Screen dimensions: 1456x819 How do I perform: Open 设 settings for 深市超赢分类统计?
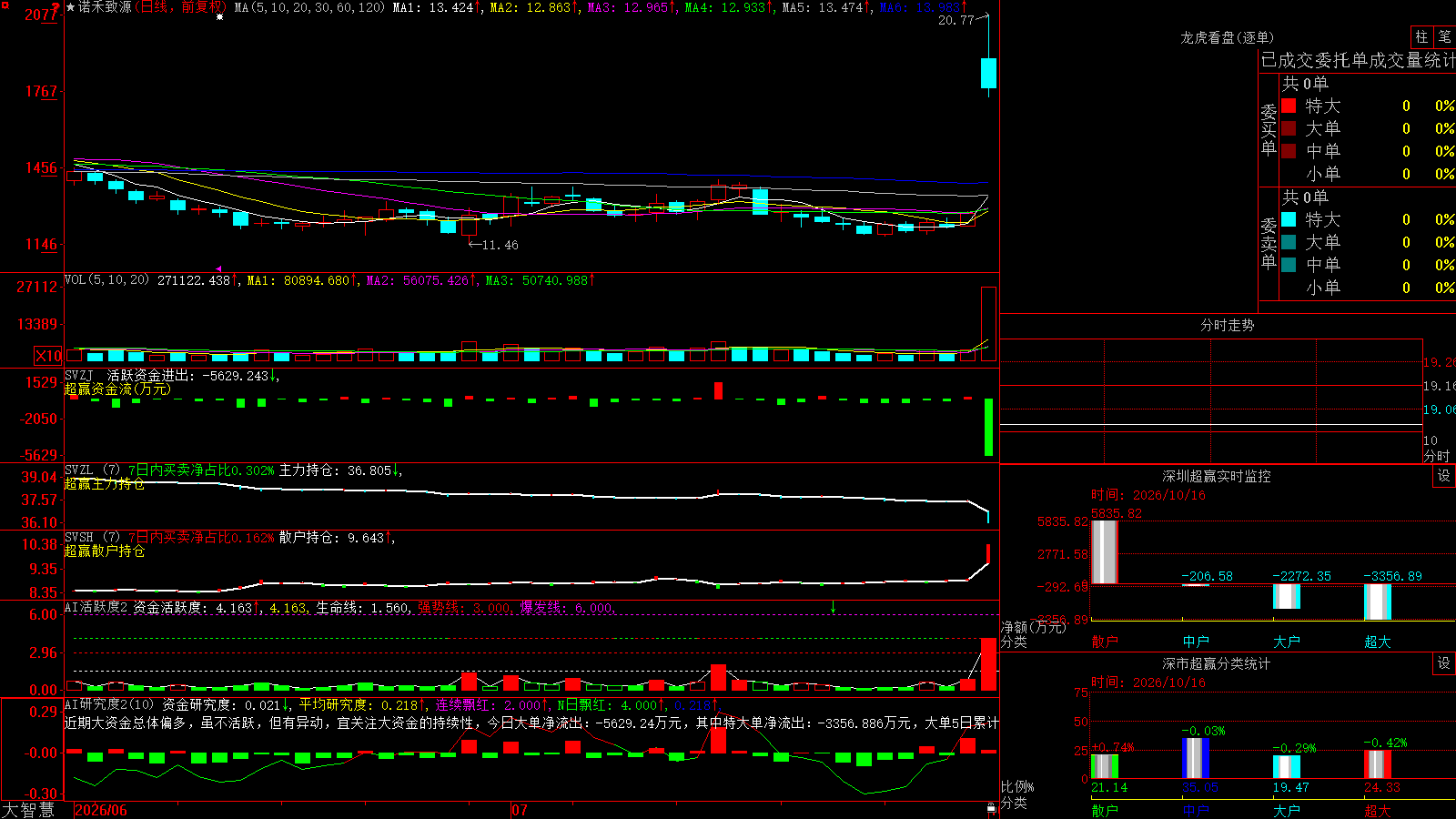click(x=1444, y=663)
